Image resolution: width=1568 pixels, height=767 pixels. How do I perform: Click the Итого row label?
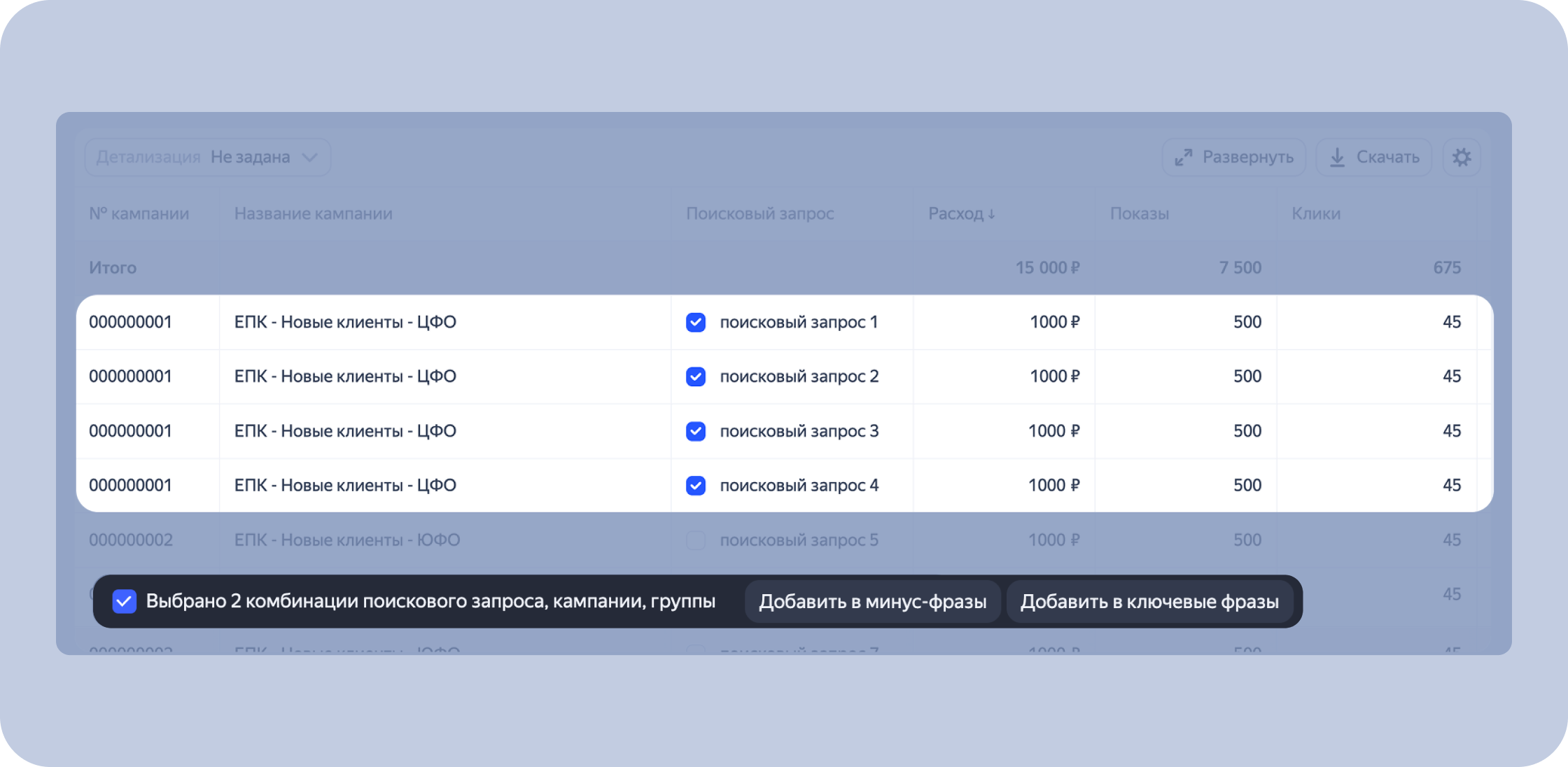coord(113,267)
